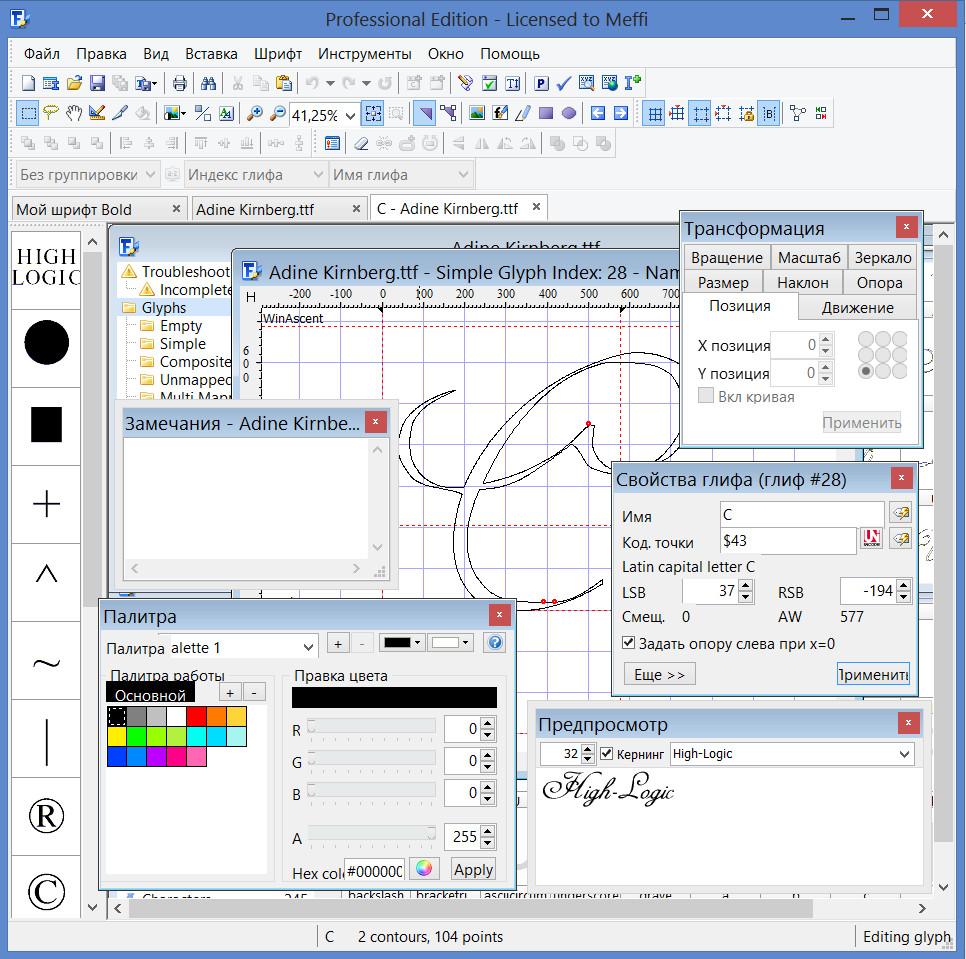Click the Print icon in the toolbar

coord(179,83)
